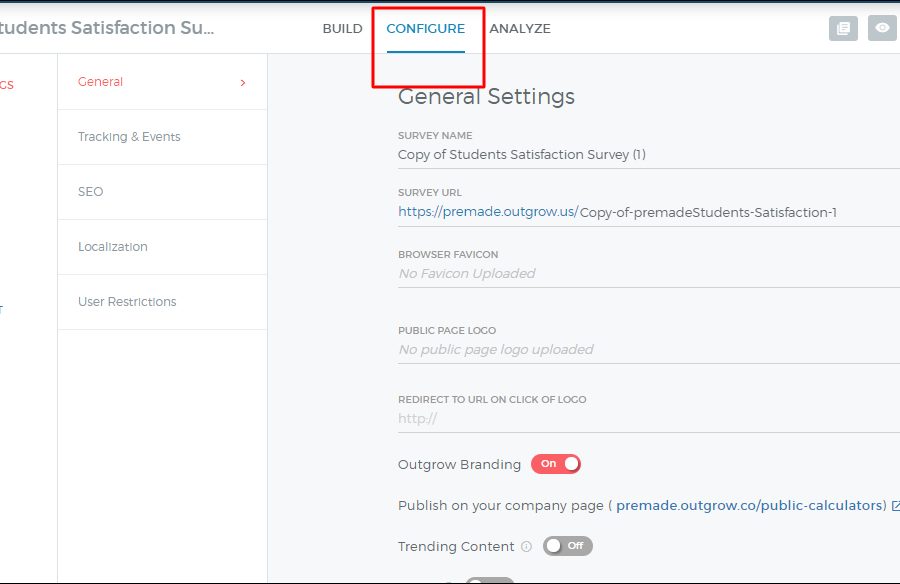Screen dimensions: 900x584
Task: Go to the SEO settings section
Action: (x=91, y=192)
